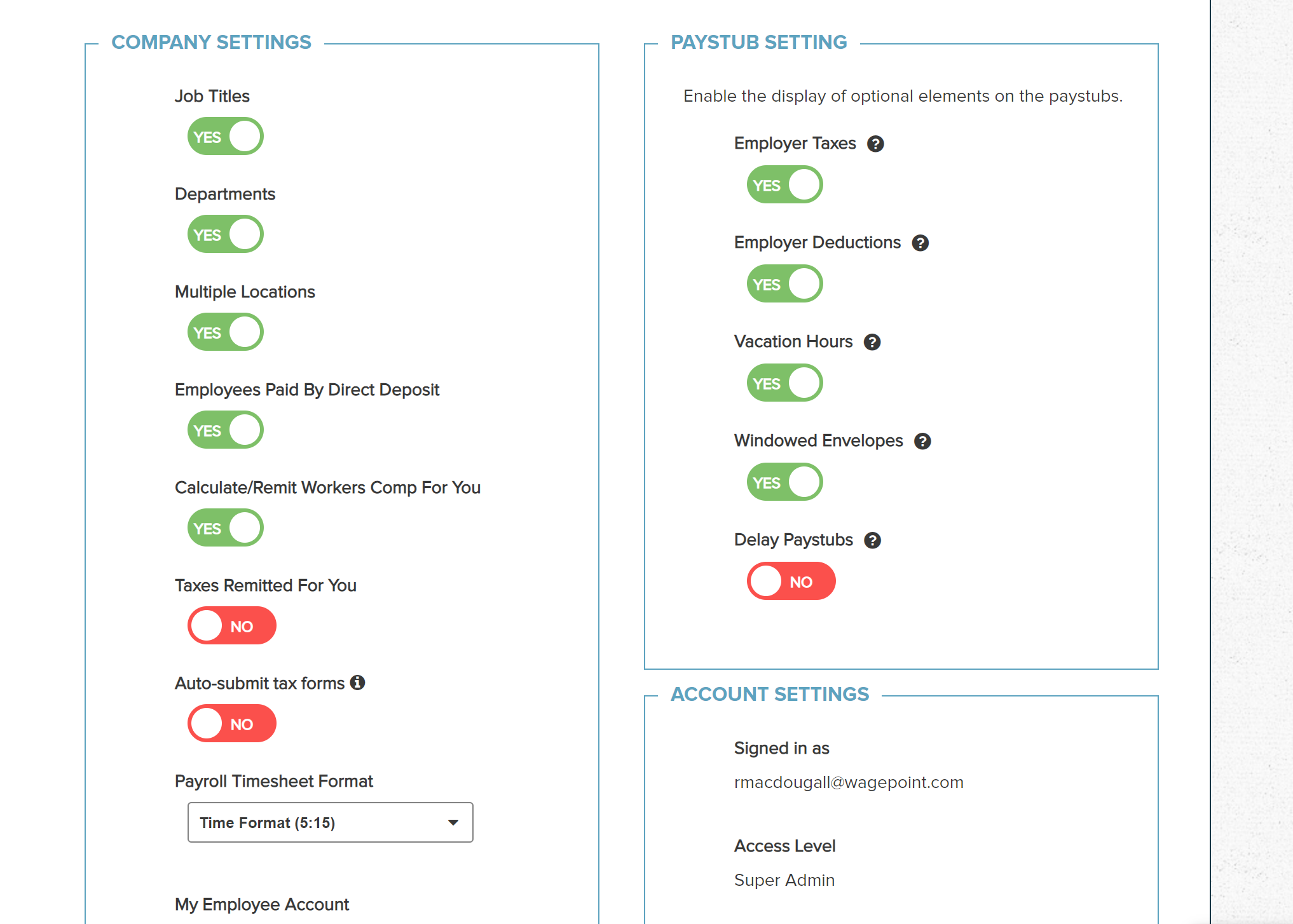Switch off Employees Paid By Direct Deposit
1293x924 pixels.
click(226, 430)
